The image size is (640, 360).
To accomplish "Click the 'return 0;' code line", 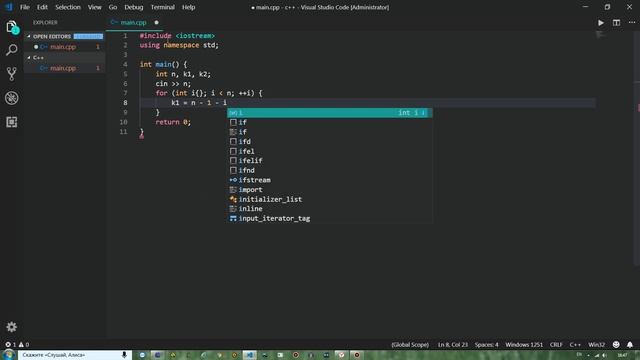I will tap(173, 122).
